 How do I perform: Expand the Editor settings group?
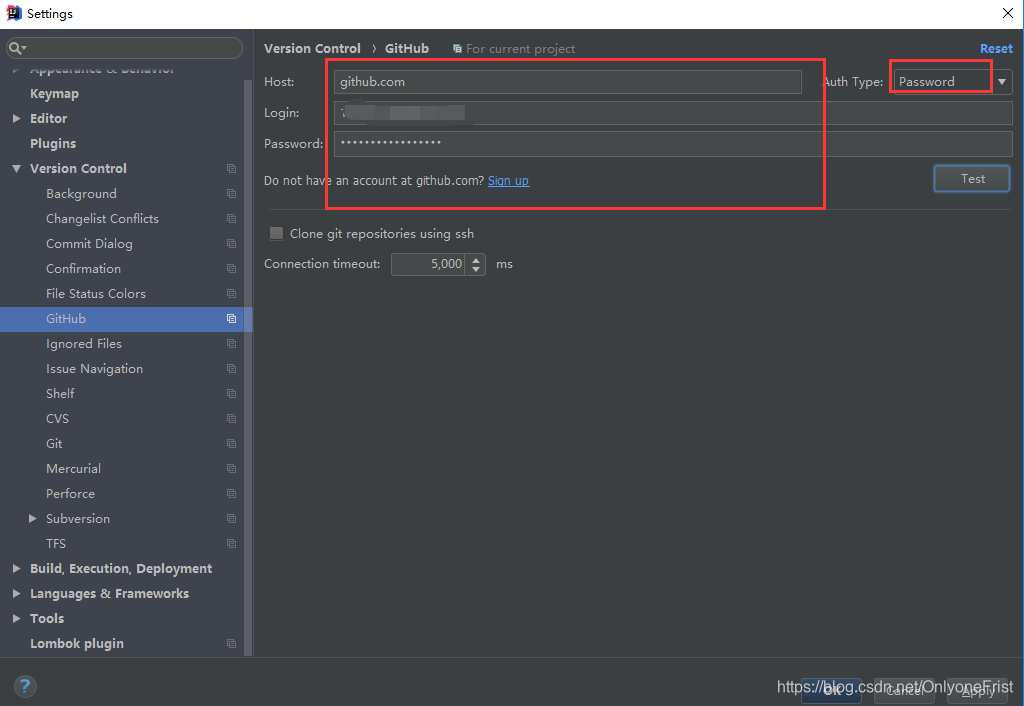coord(17,119)
